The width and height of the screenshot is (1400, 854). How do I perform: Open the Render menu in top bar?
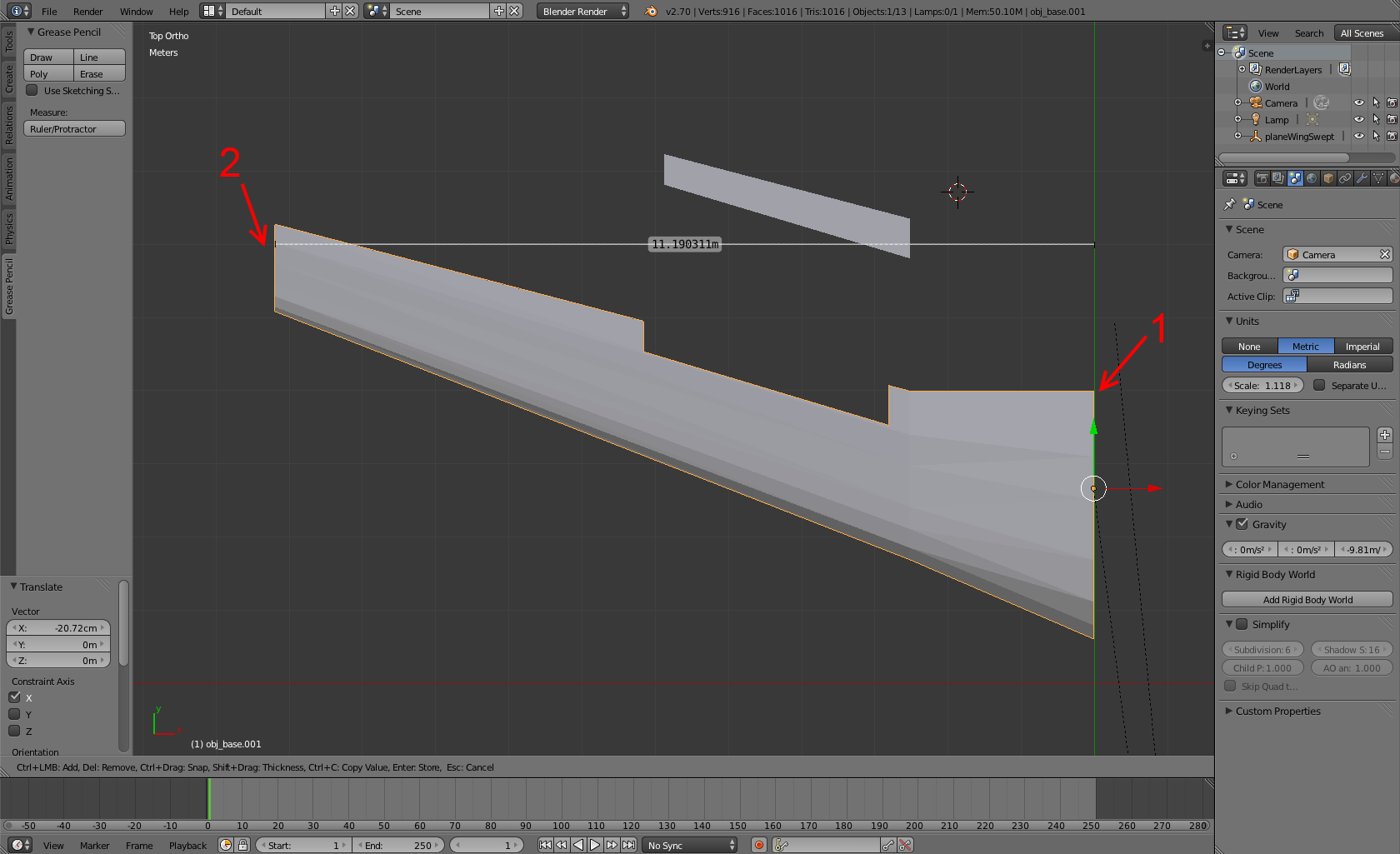click(x=87, y=12)
